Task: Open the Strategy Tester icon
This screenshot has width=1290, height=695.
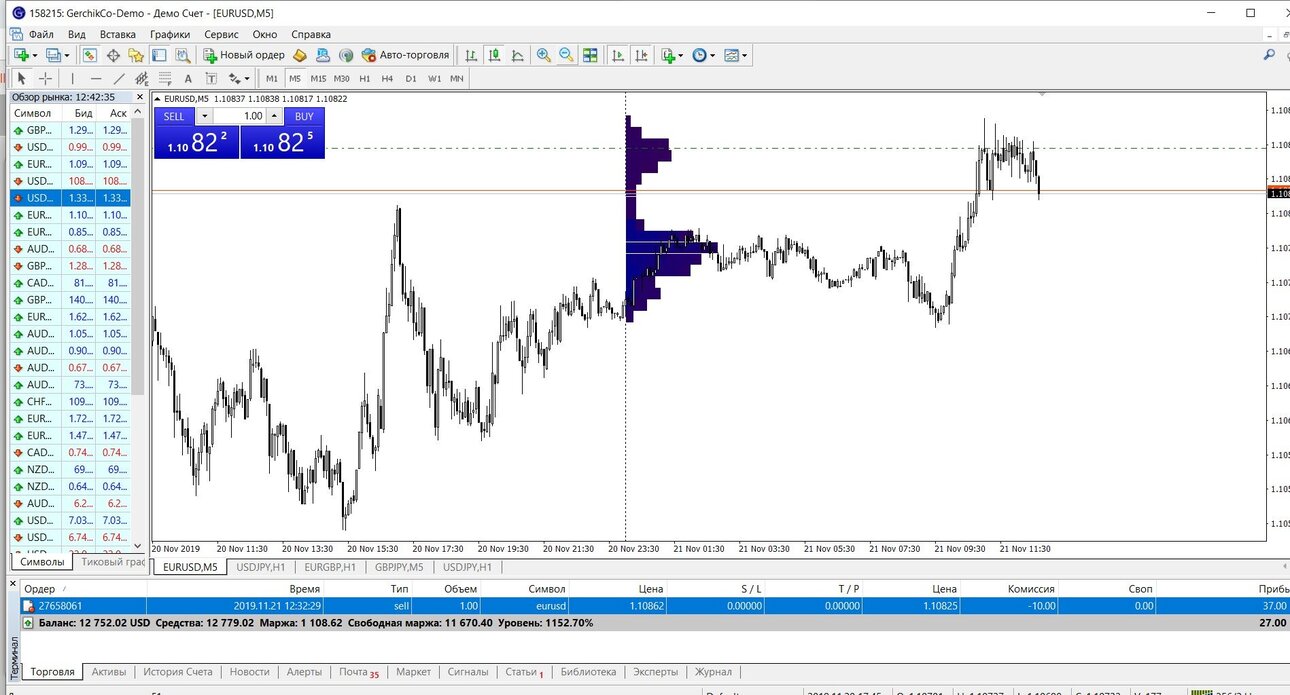Action: click(x=183, y=55)
